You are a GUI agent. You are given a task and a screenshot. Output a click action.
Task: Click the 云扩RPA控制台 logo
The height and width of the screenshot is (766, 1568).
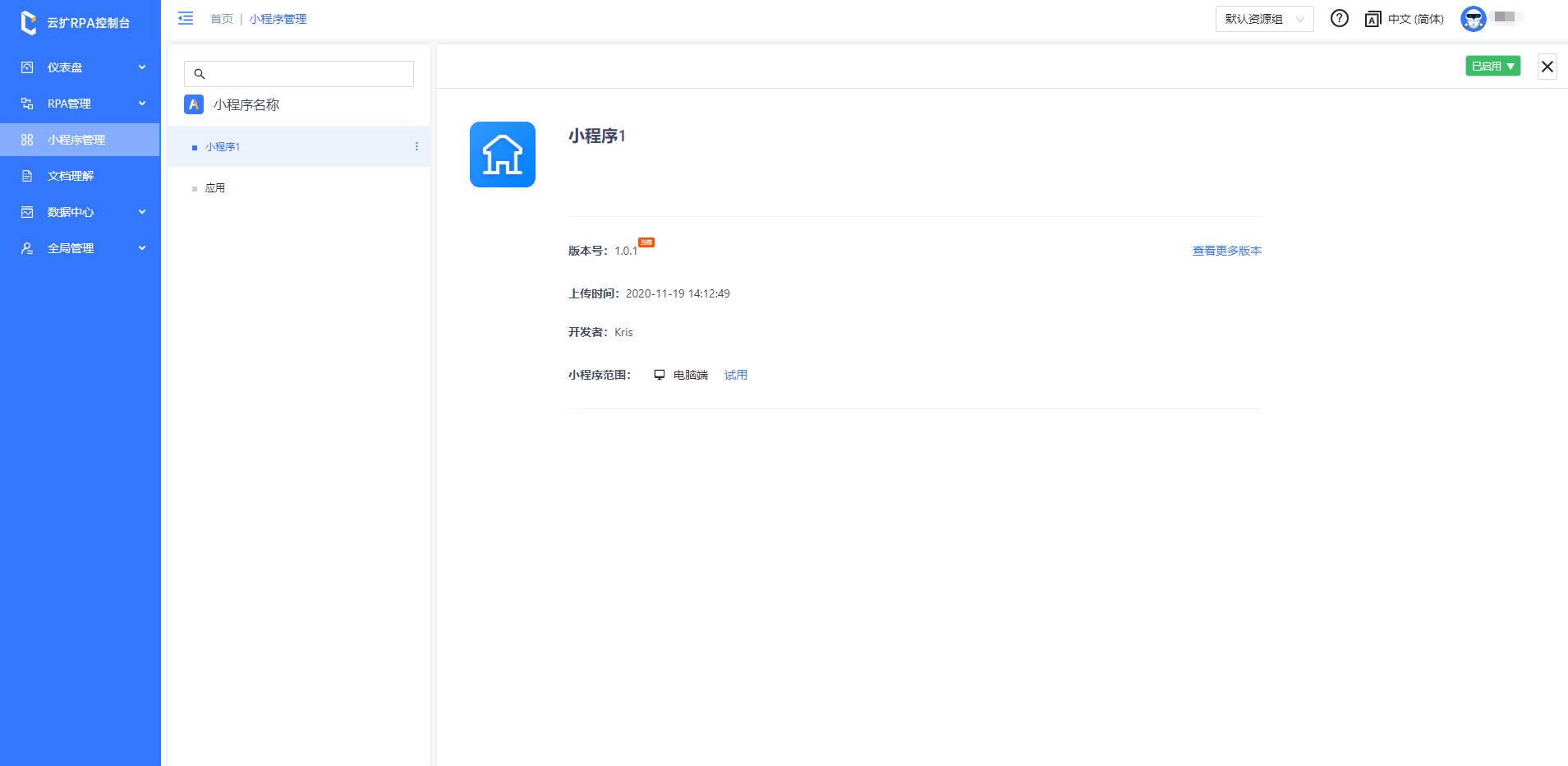(x=76, y=22)
